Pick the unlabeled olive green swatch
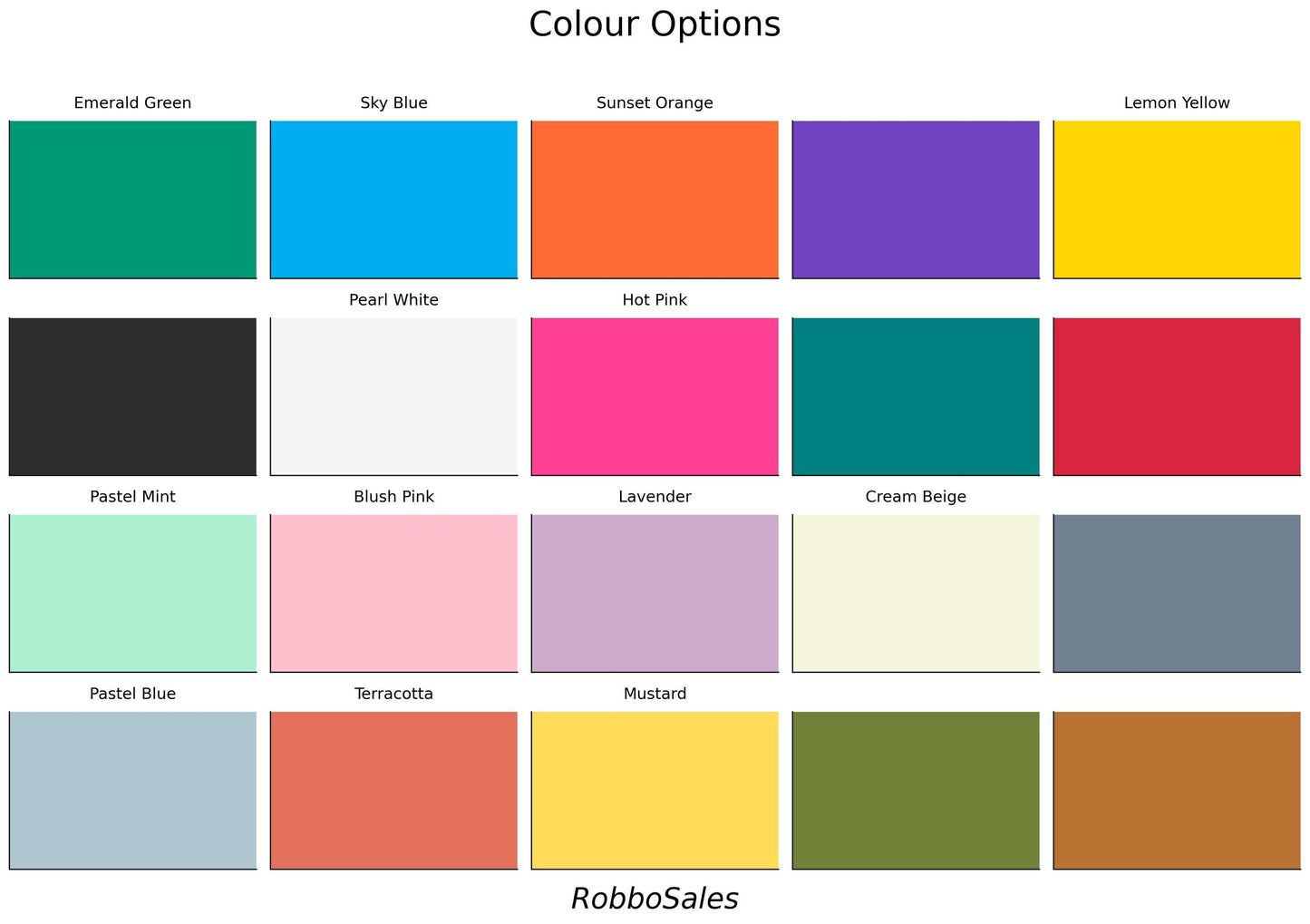1310x924 pixels. point(916,790)
